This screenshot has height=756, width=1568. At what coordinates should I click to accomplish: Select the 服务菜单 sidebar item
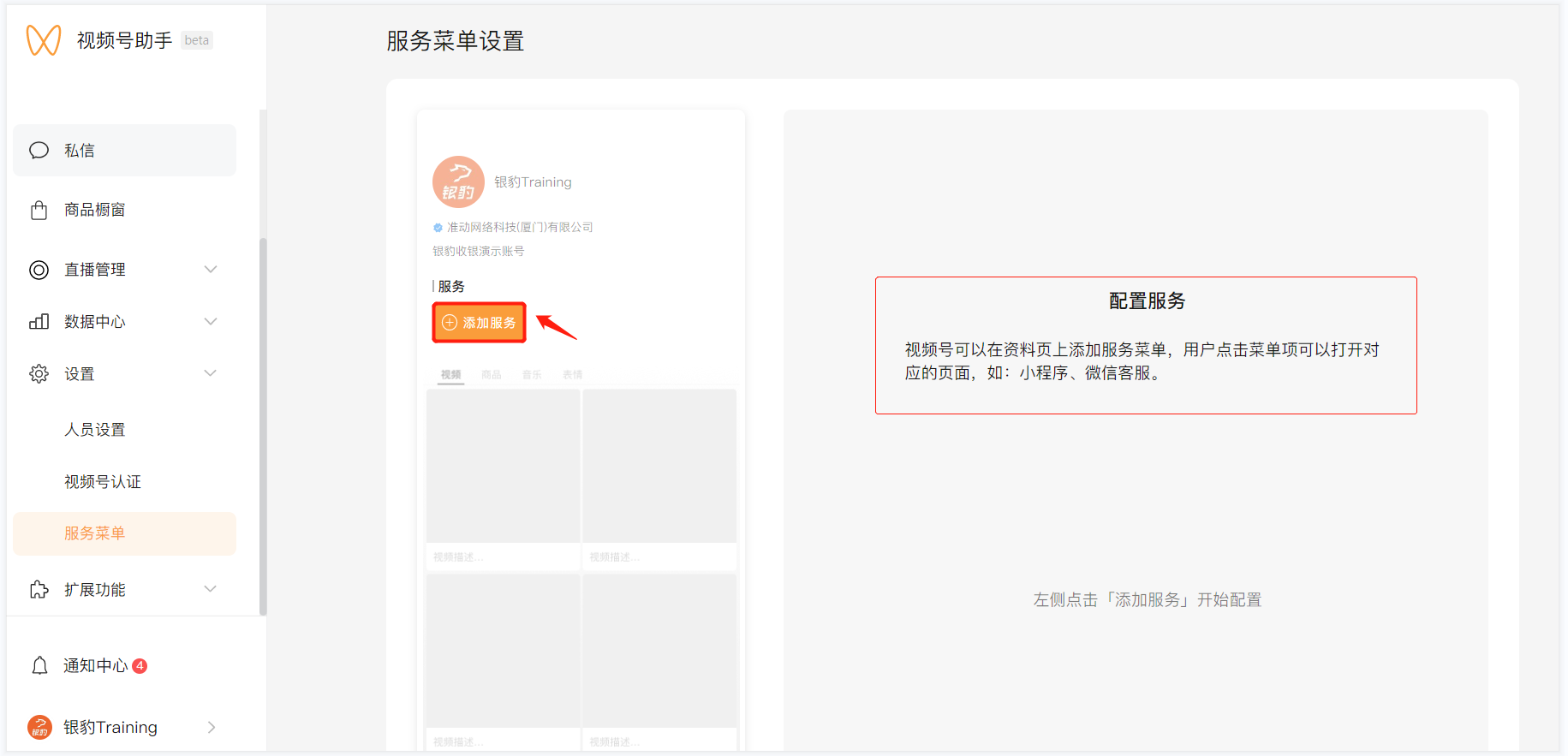click(95, 533)
